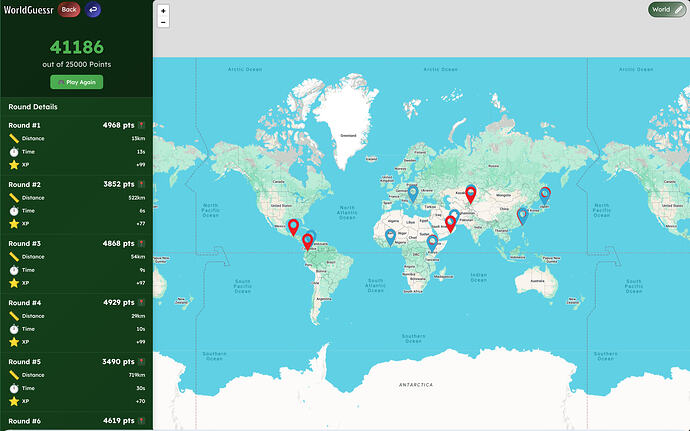This screenshot has width=690, height=431.
Task: Click the 54km distance value
Action: click(x=138, y=257)
